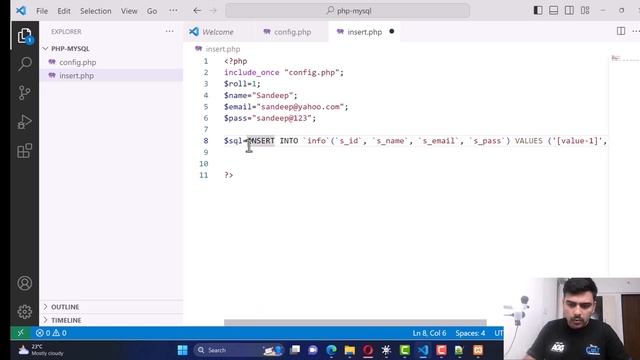Toggle the primary side bar layout icon
The height and width of the screenshot is (360, 640).
click(538, 11)
